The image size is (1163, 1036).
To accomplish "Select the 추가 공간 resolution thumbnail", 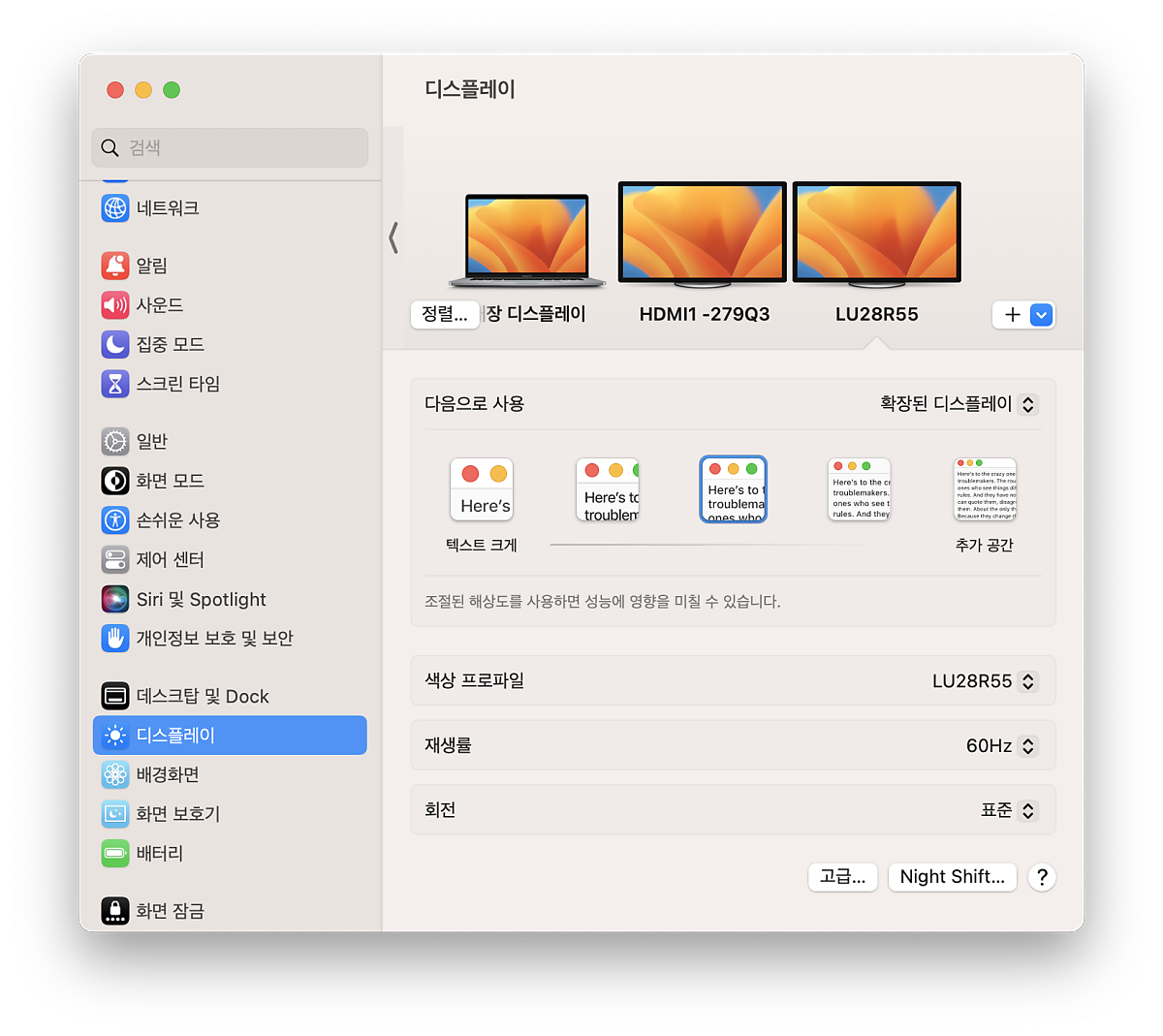I will (x=986, y=489).
